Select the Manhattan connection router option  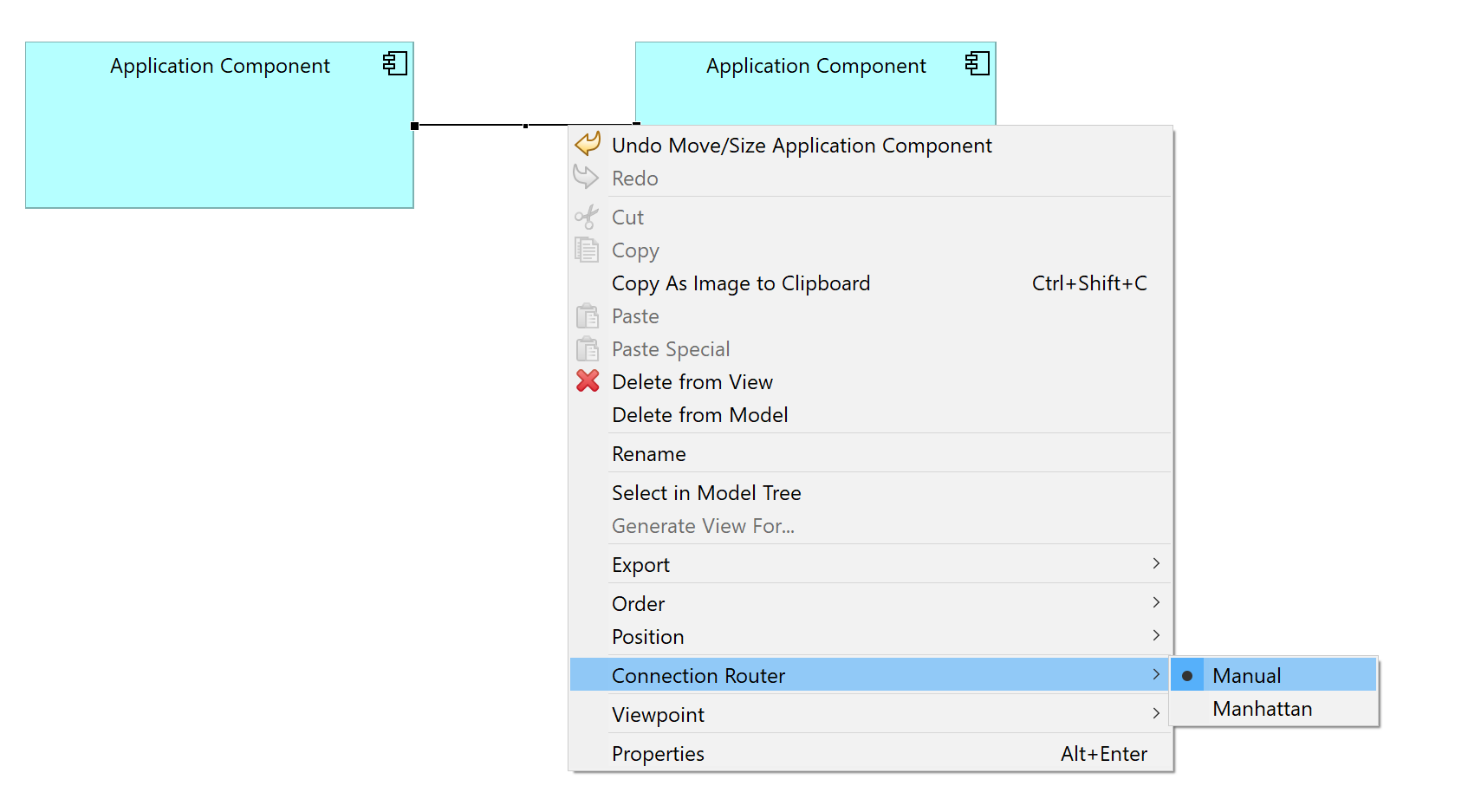click(x=1262, y=708)
